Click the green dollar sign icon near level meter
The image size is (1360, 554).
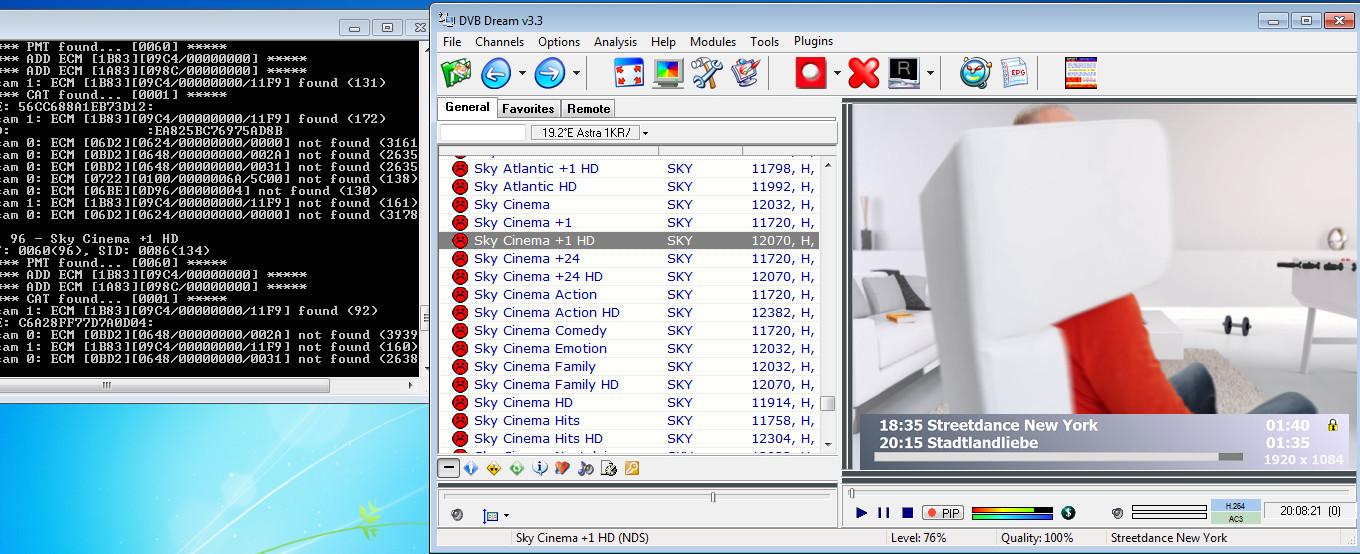(1068, 513)
